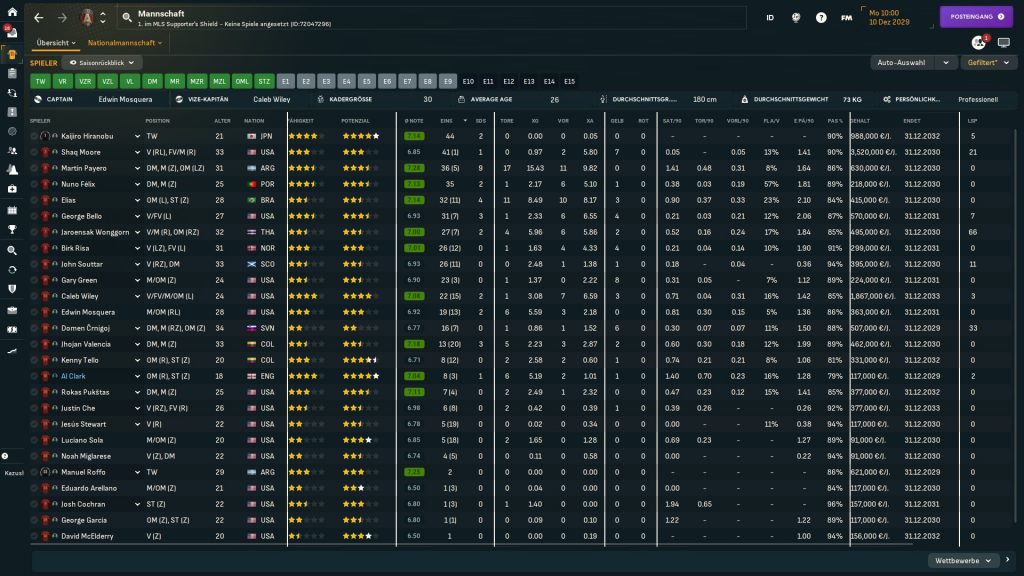Image resolution: width=1024 pixels, height=576 pixels.
Task: Toggle selection circle for Kaijiro Hiranobu
Action: pos(34,136)
